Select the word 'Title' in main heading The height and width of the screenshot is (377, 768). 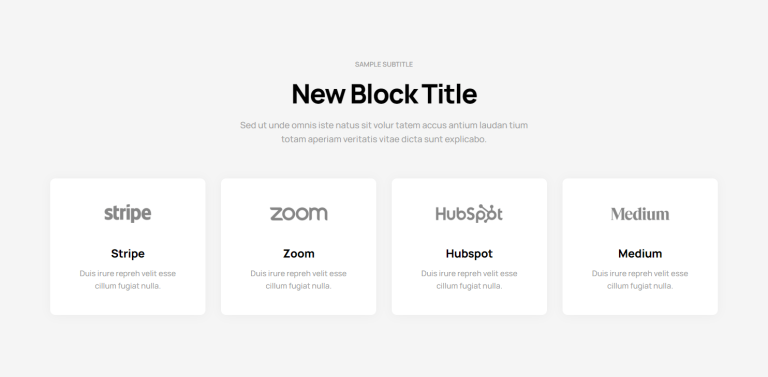click(449, 94)
